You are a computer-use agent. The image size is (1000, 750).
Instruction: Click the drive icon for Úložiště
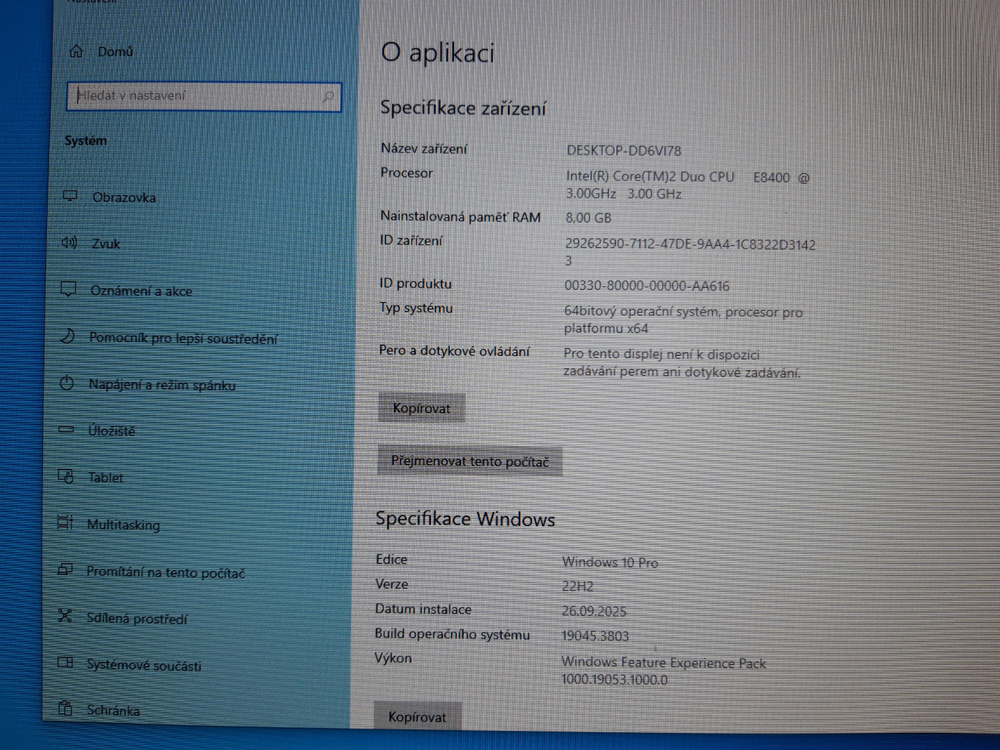pyautogui.click(x=66, y=429)
